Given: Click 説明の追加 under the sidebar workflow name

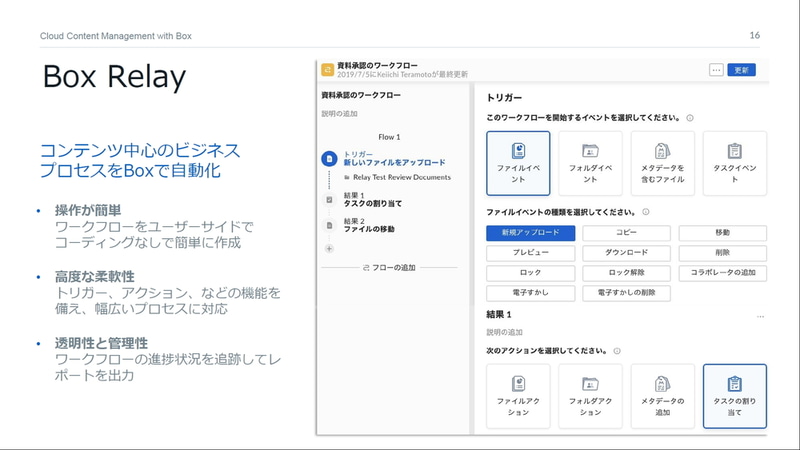Looking at the screenshot, I should click(339, 114).
